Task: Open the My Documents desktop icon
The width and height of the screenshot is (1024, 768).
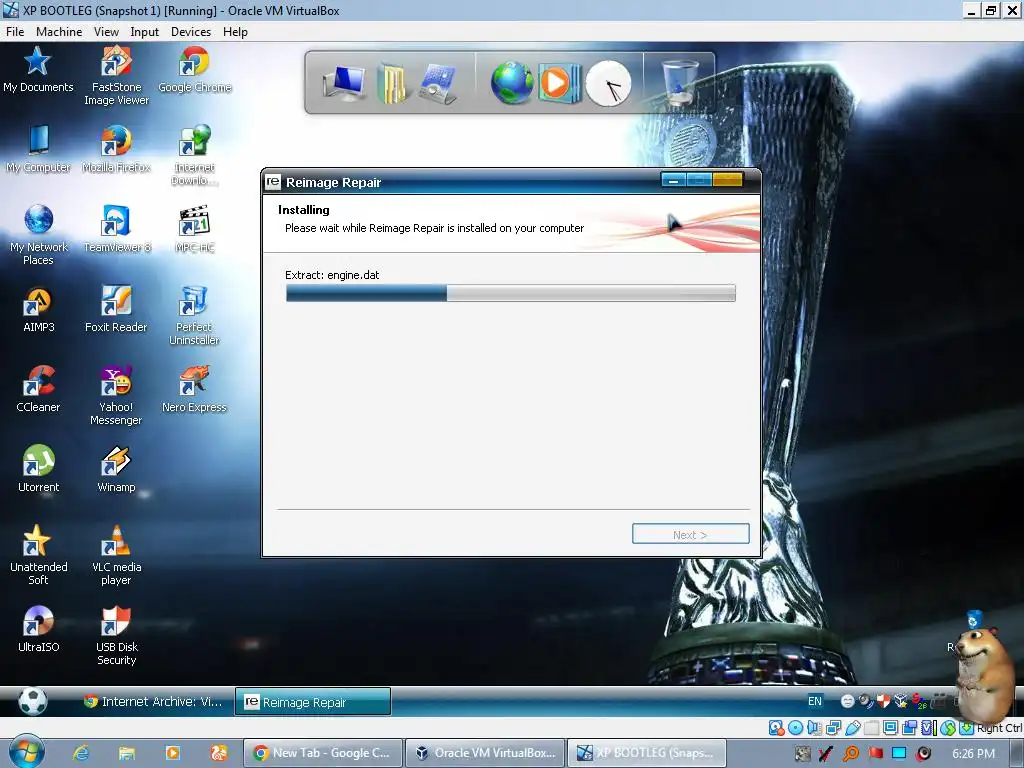Action: tap(38, 71)
